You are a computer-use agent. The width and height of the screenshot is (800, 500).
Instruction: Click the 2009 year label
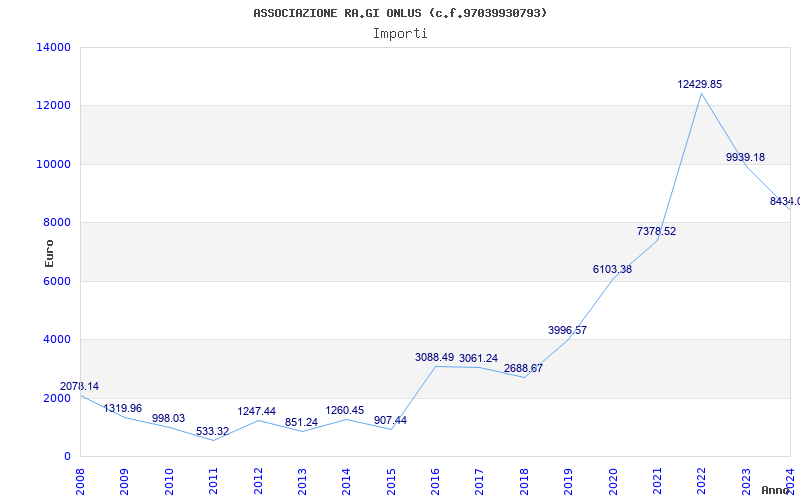point(124,481)
